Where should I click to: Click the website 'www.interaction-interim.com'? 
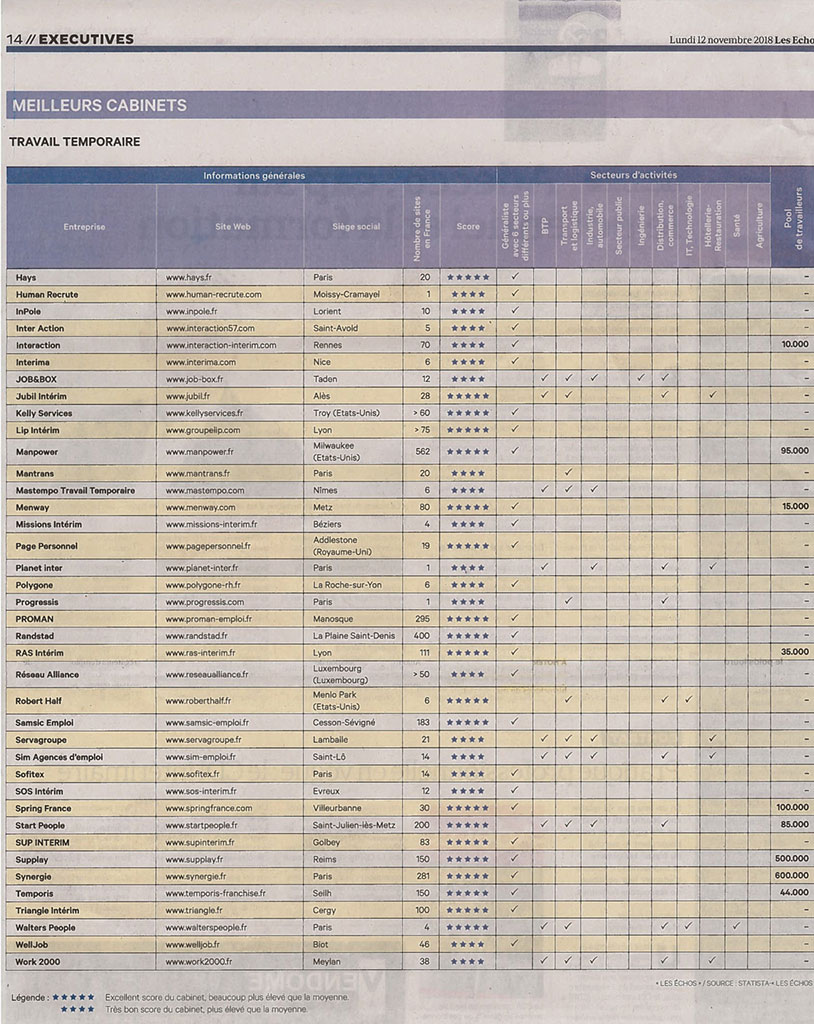click(221, 345)
